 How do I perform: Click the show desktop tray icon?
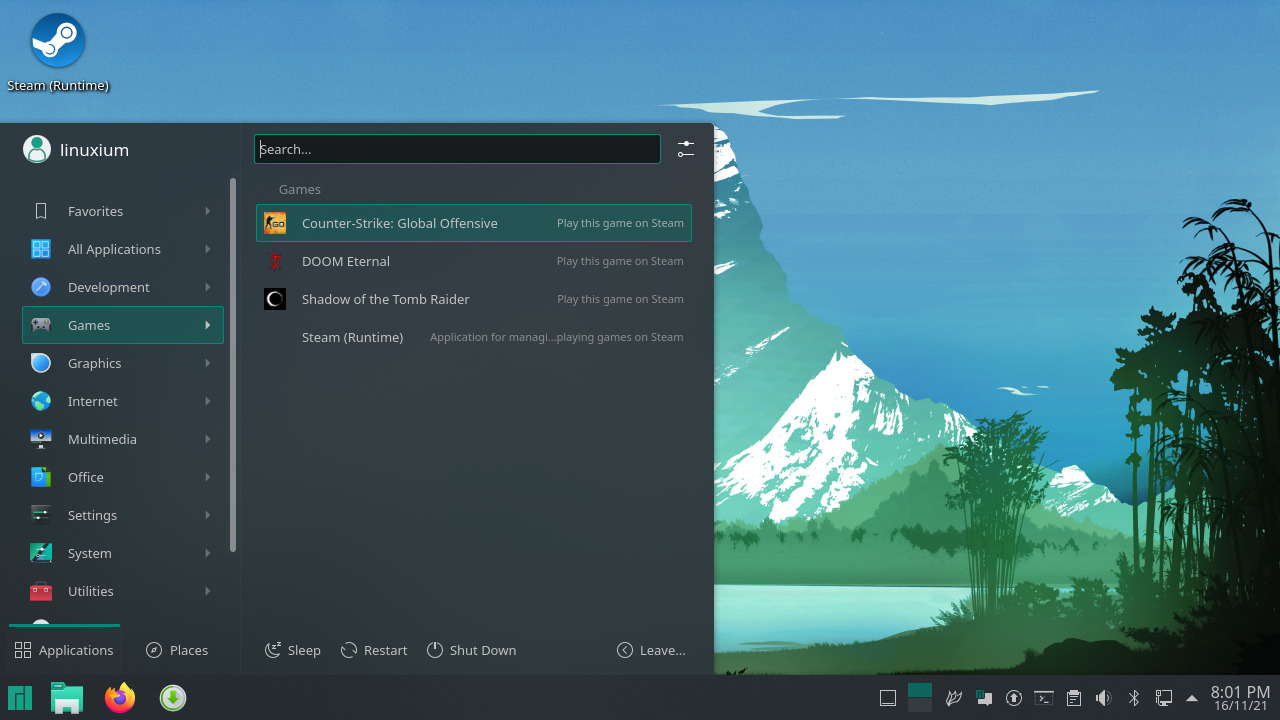pos(887,698)
